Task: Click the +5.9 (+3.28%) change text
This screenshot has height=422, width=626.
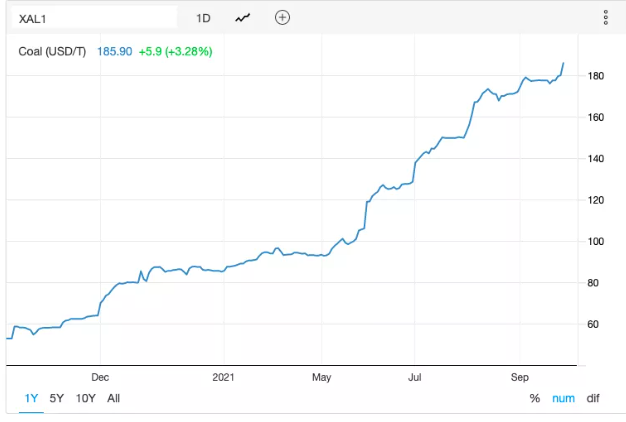Action: [175, 51]
